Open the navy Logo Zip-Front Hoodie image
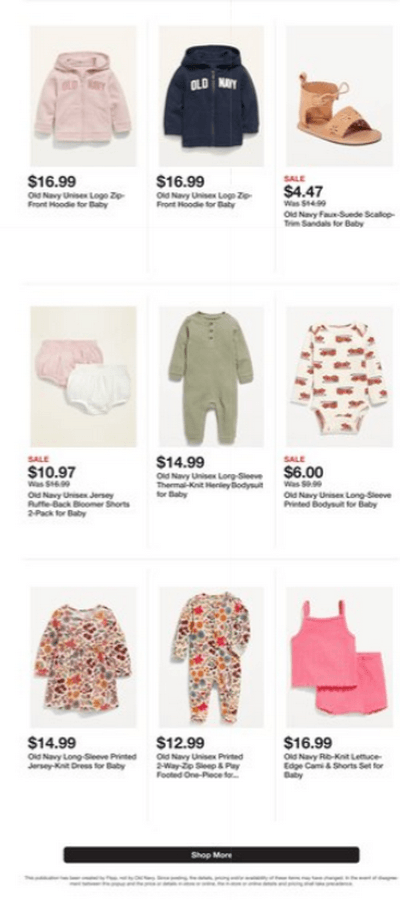This screenshot has height=900, width=400. click(211, 96)
